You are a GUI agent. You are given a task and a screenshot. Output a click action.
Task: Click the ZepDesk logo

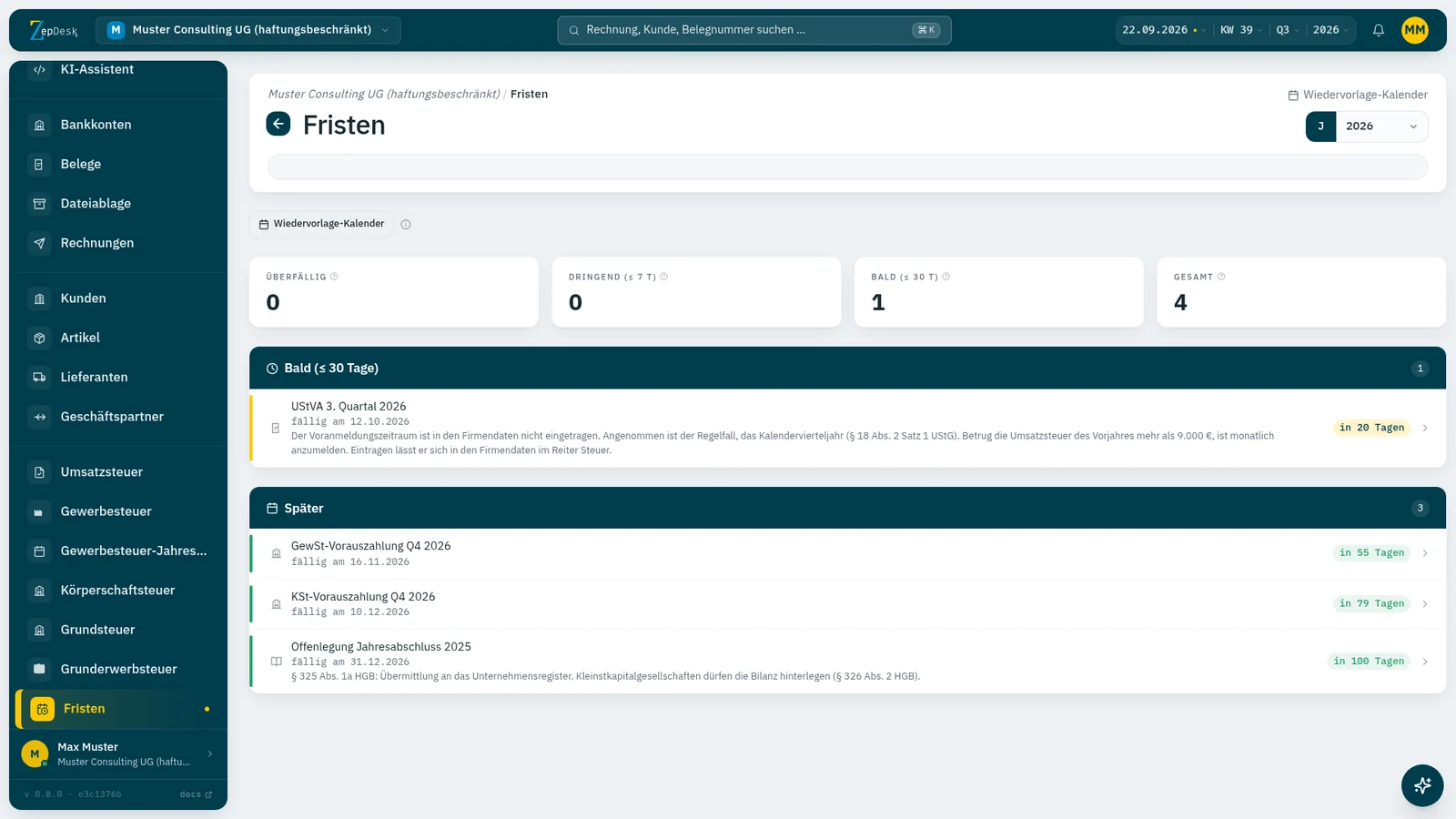pos(54,30)
